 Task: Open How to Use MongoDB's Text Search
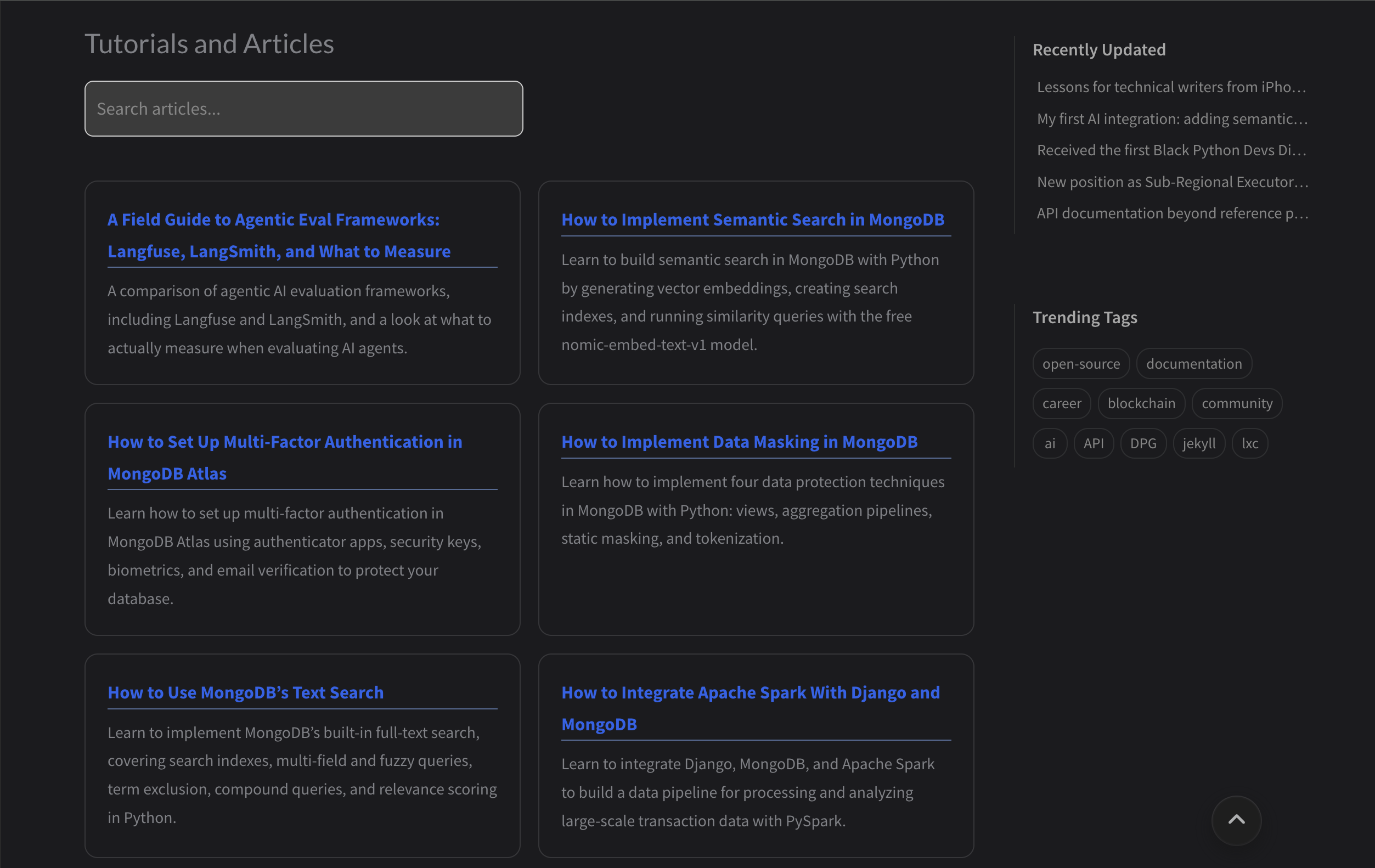(246, 692)
